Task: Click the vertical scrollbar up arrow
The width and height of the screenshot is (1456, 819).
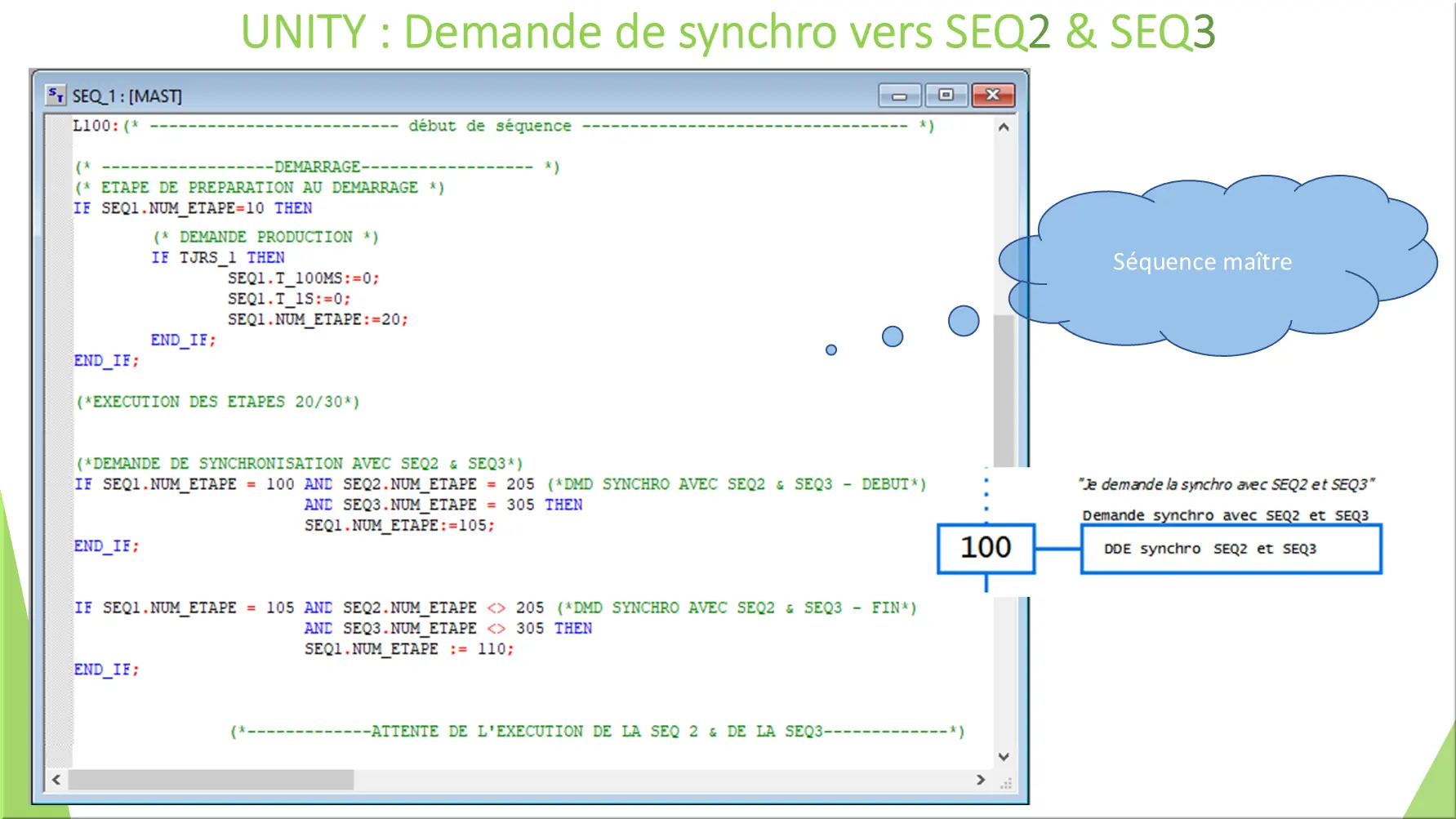Action: pos(1004,127)
